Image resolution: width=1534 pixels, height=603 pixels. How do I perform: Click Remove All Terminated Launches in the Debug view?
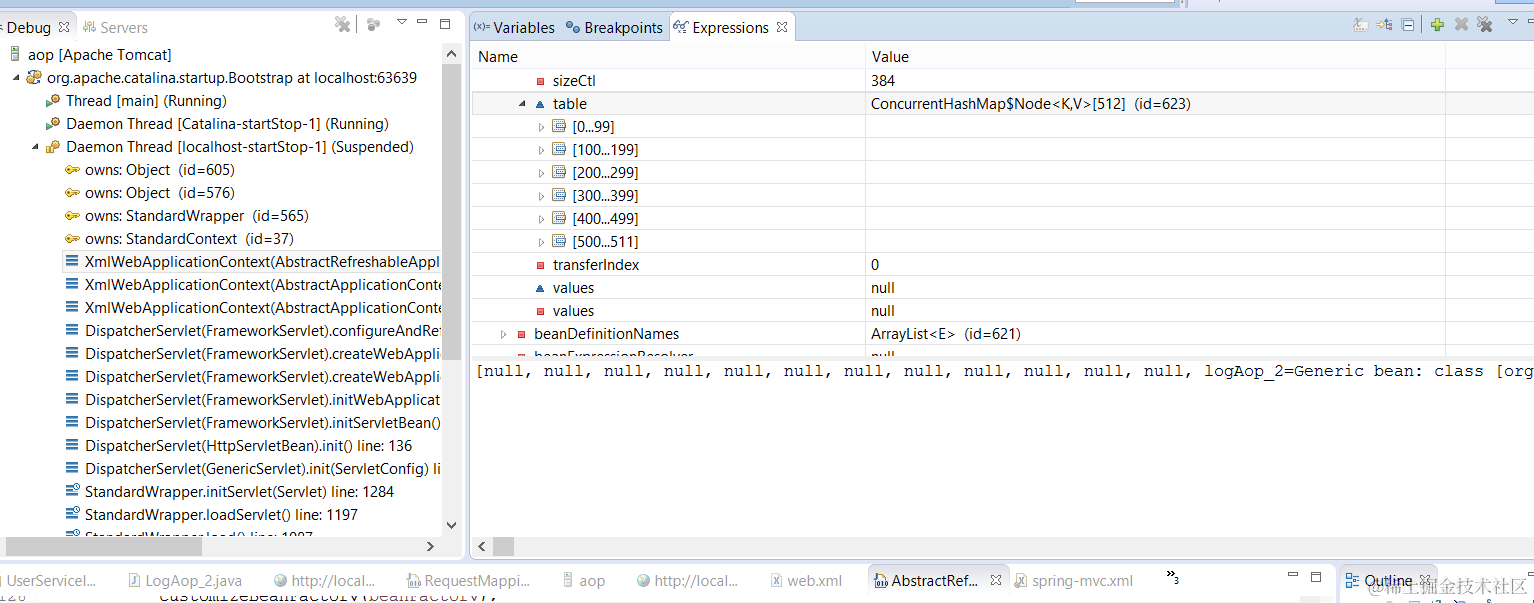coord(343,24)
